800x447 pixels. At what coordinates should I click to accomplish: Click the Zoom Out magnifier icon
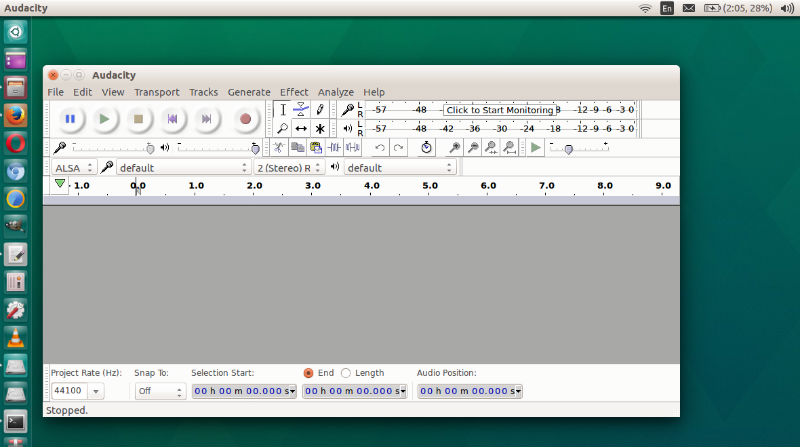(x=472, y=148)
